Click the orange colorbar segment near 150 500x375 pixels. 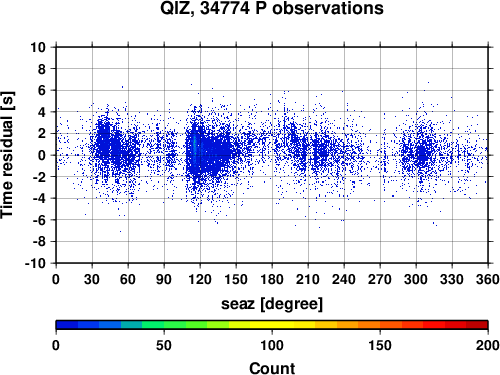pyautogui.click(x=380, y=325)
